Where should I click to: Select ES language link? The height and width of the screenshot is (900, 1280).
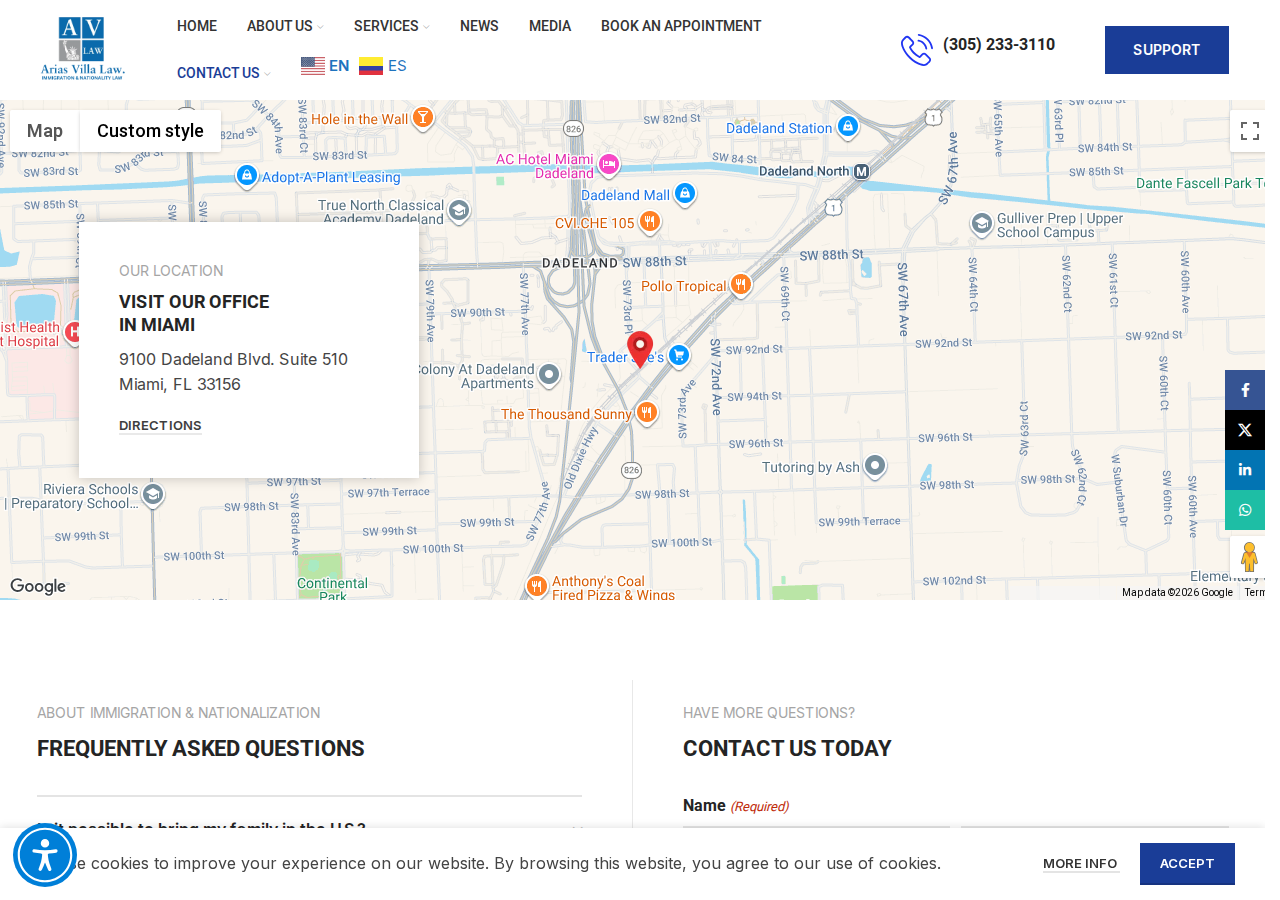tap(397, 66)
